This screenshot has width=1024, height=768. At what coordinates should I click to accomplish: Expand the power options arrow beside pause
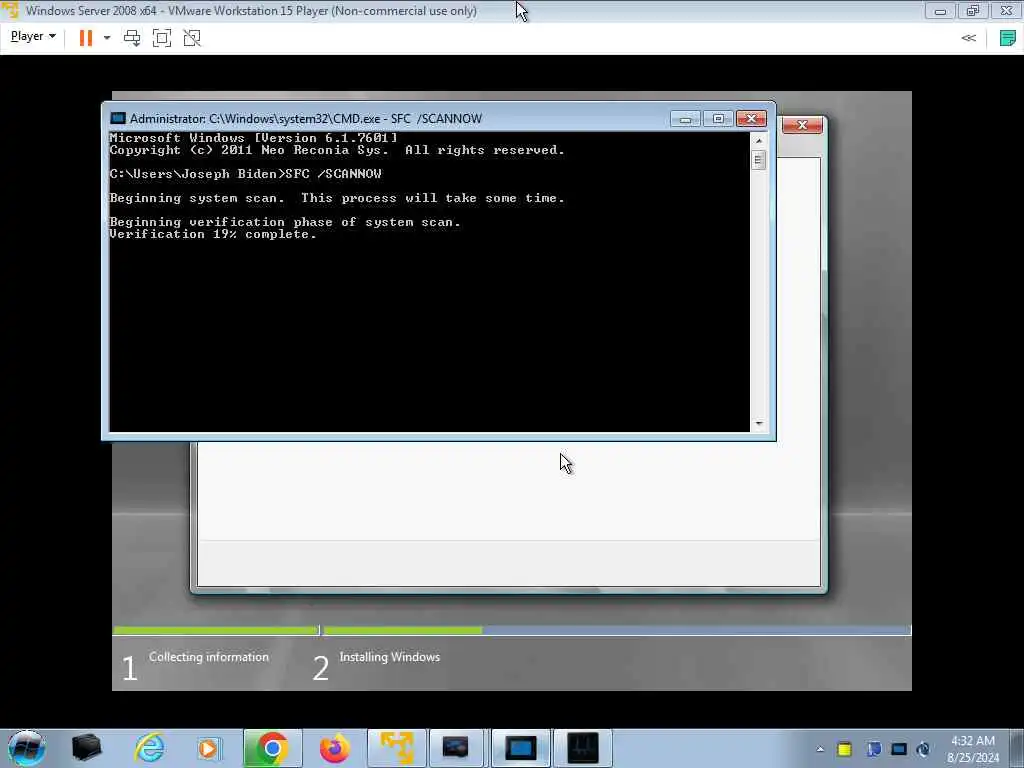[x=106, y=38]
